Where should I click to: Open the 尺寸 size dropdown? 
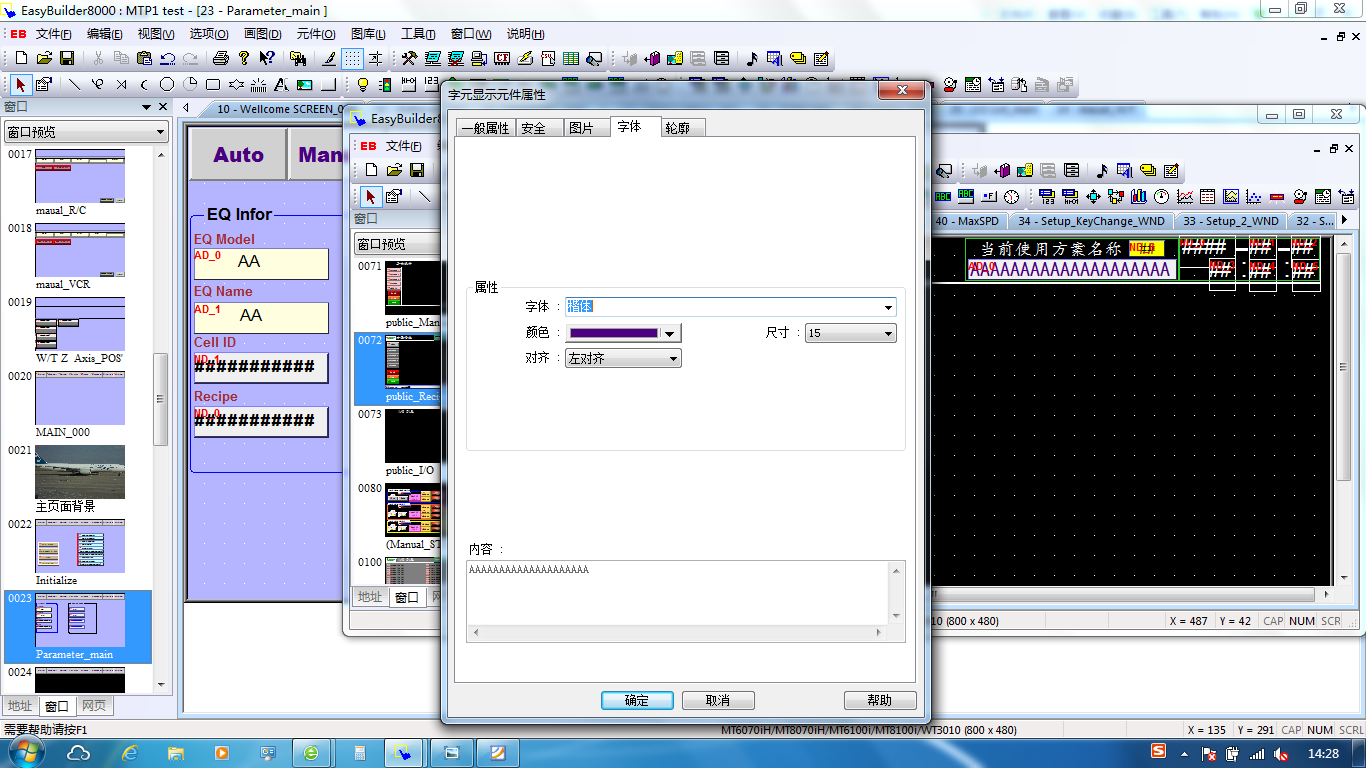[887, 334]
